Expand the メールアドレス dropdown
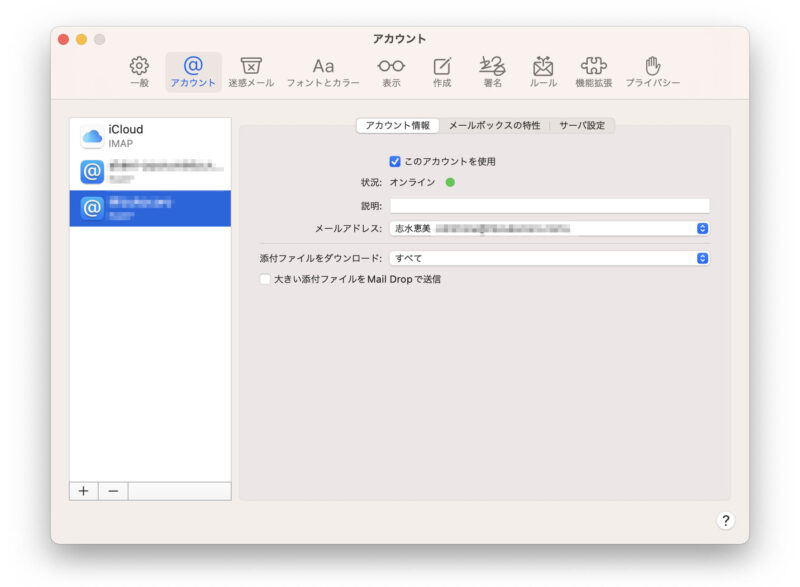 coord(702,229)
